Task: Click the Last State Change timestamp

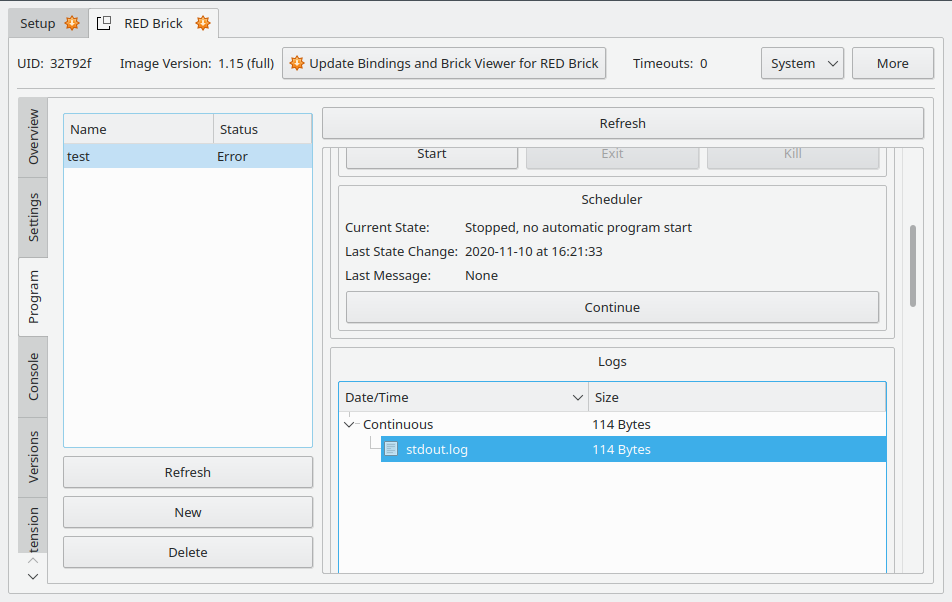Action: pos(534,251)
